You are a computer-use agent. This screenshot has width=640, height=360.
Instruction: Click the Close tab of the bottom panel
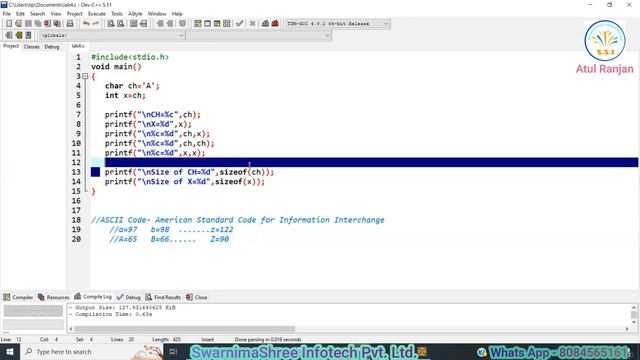(197, 297)
